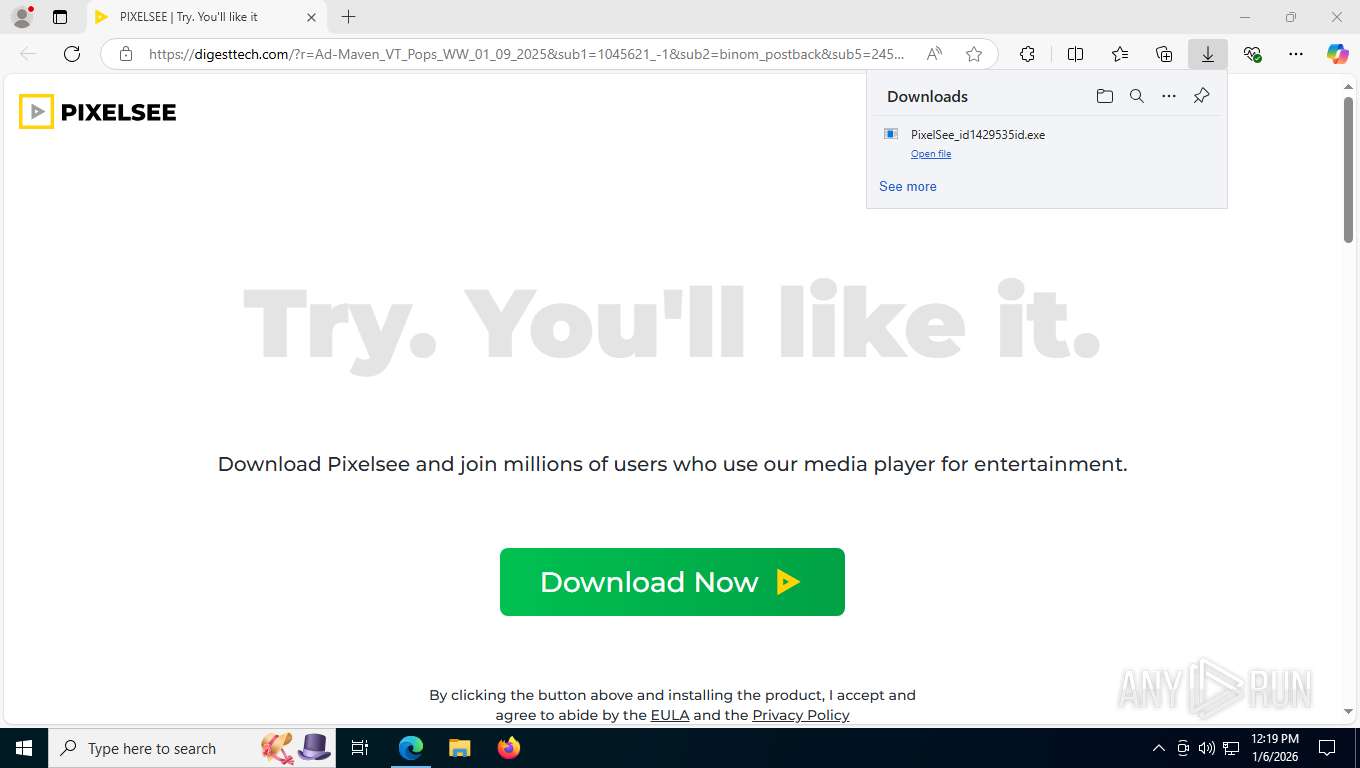Open Split screen icon
Screen dimensions: 1360x768
(x=1076, y=54)
